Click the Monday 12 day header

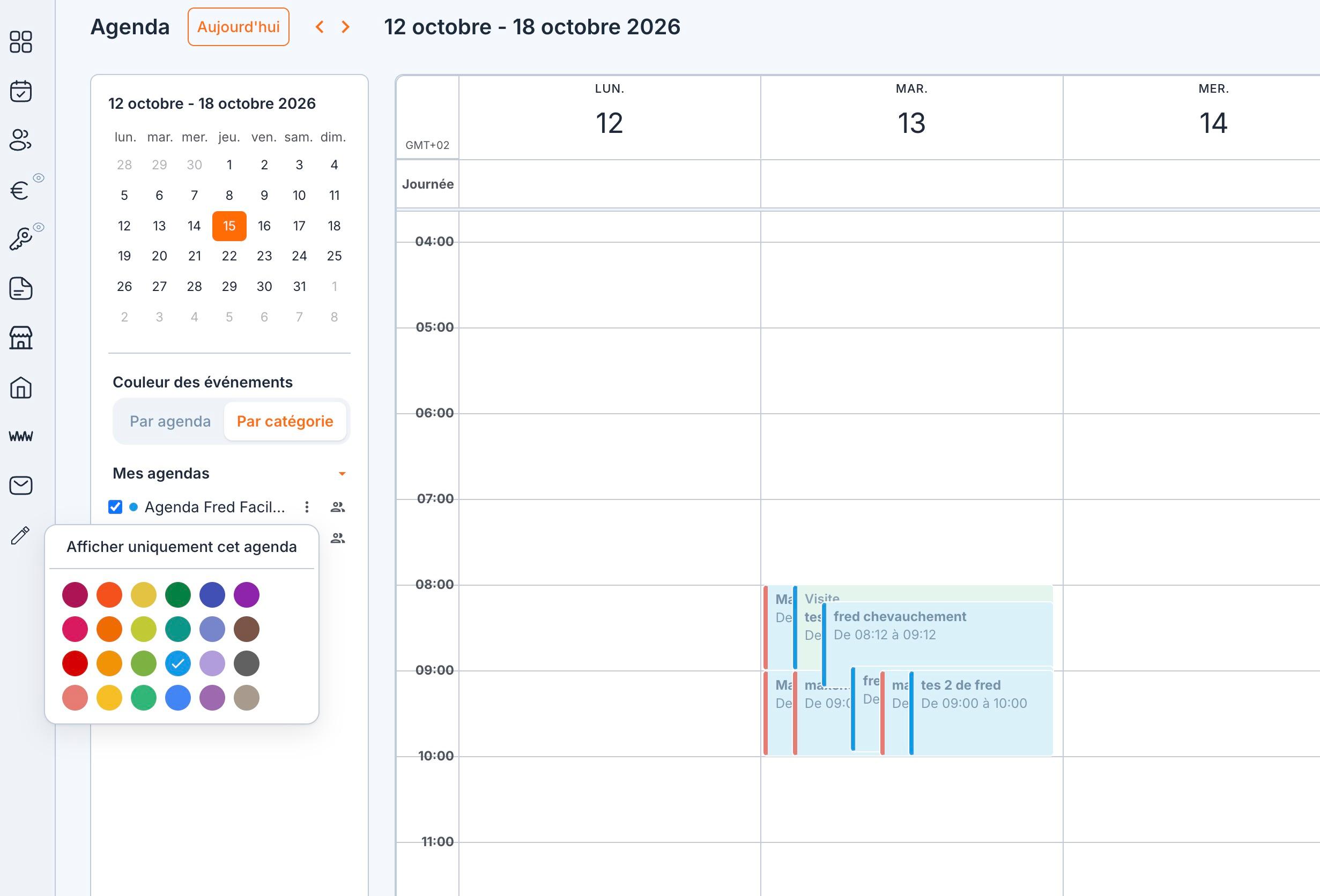click(x=610, y=116)
